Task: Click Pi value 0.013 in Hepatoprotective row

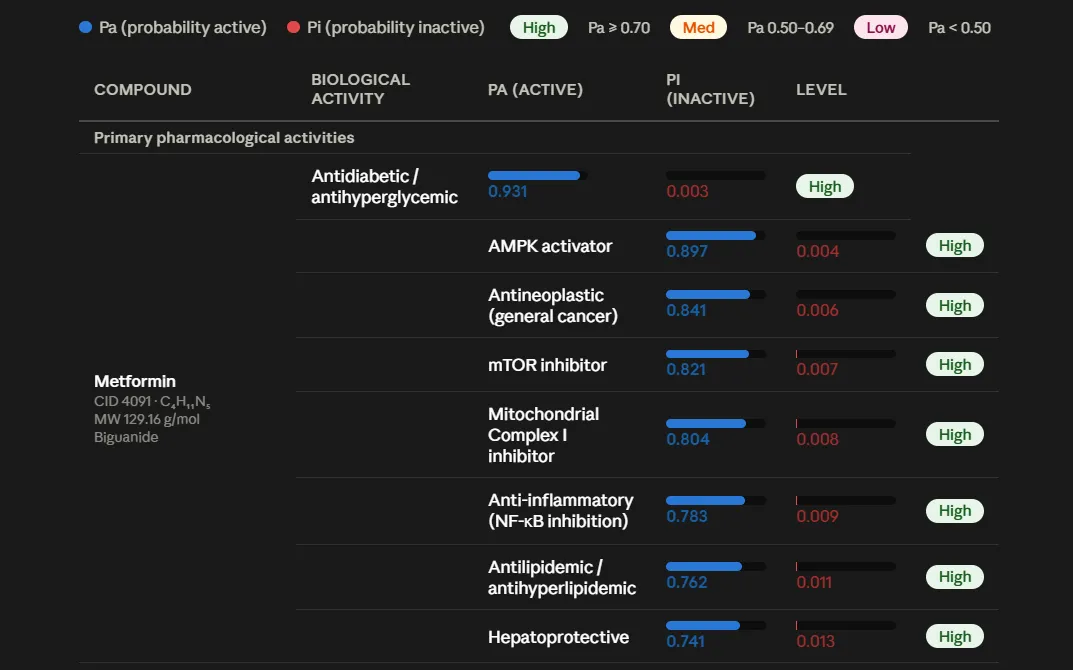Action: [x=815, y=641]
